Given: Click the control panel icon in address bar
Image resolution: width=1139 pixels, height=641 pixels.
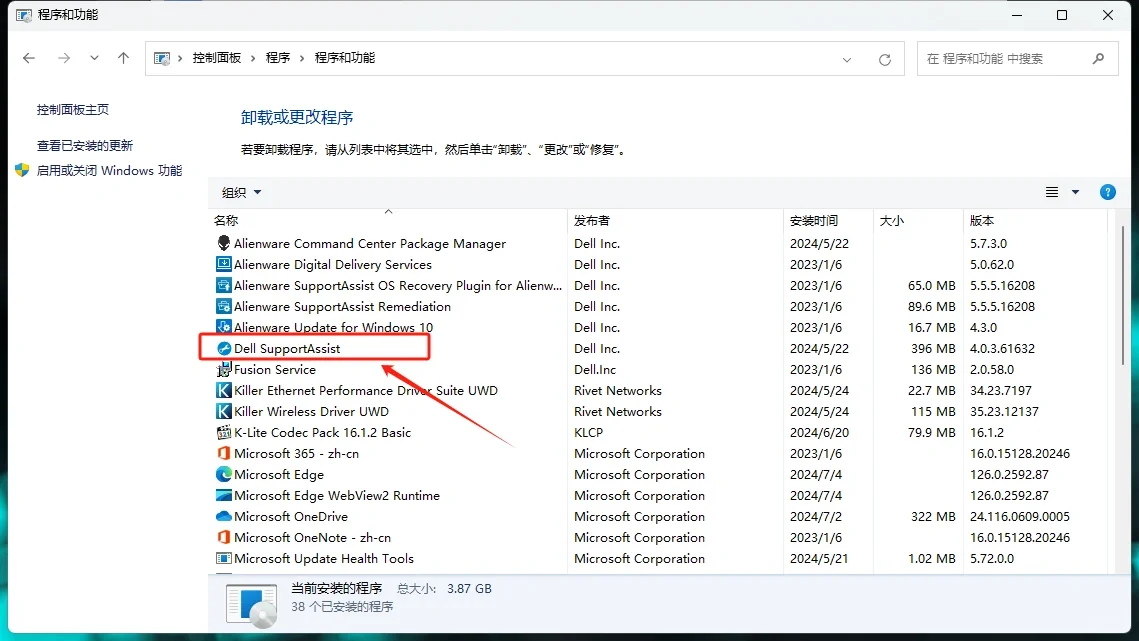Looking at the screenshot, I should click(162, 58).
